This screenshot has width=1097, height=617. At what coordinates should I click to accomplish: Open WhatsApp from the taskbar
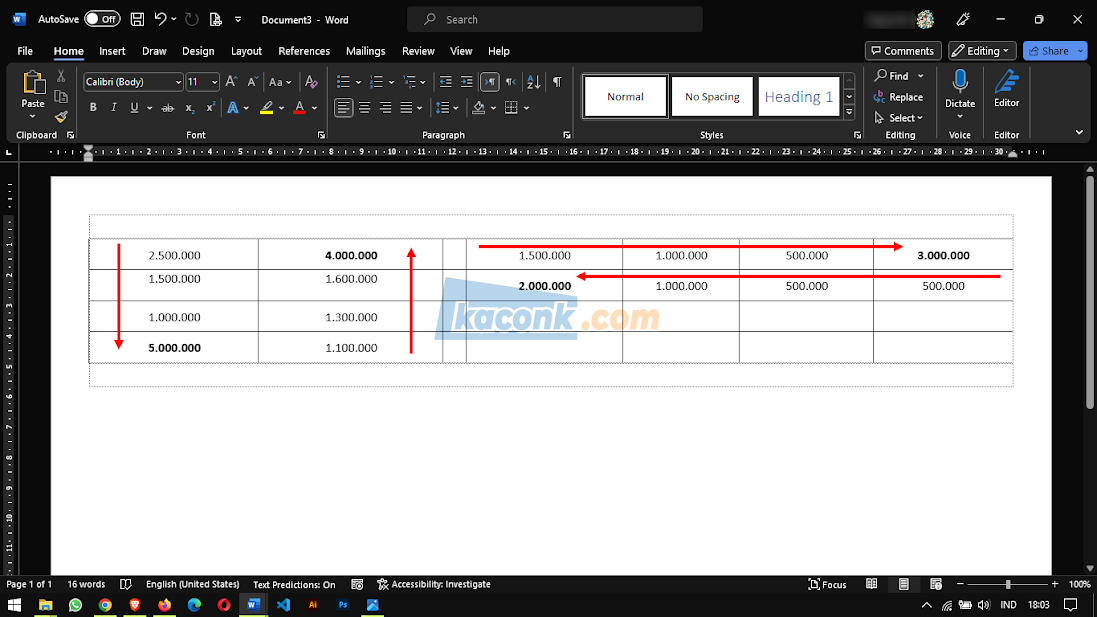tap(75, 604)
